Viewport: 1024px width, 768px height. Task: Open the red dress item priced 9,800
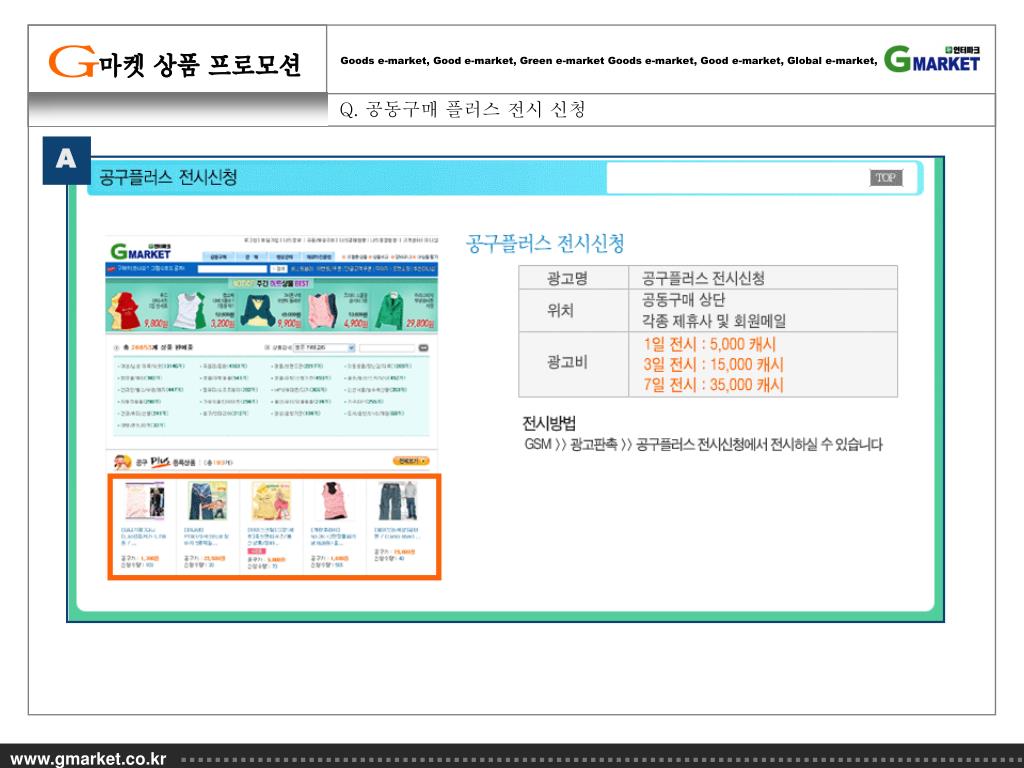(138, 310)
